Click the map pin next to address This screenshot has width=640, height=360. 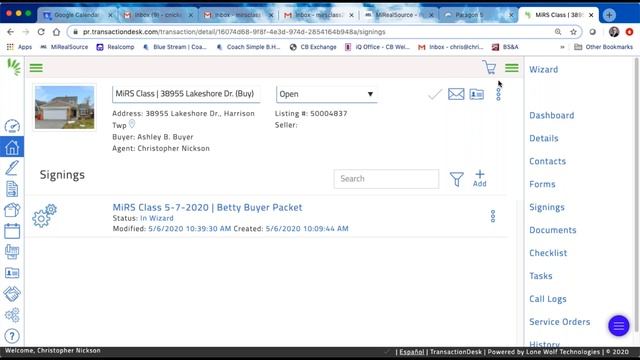tap(132, 124)
